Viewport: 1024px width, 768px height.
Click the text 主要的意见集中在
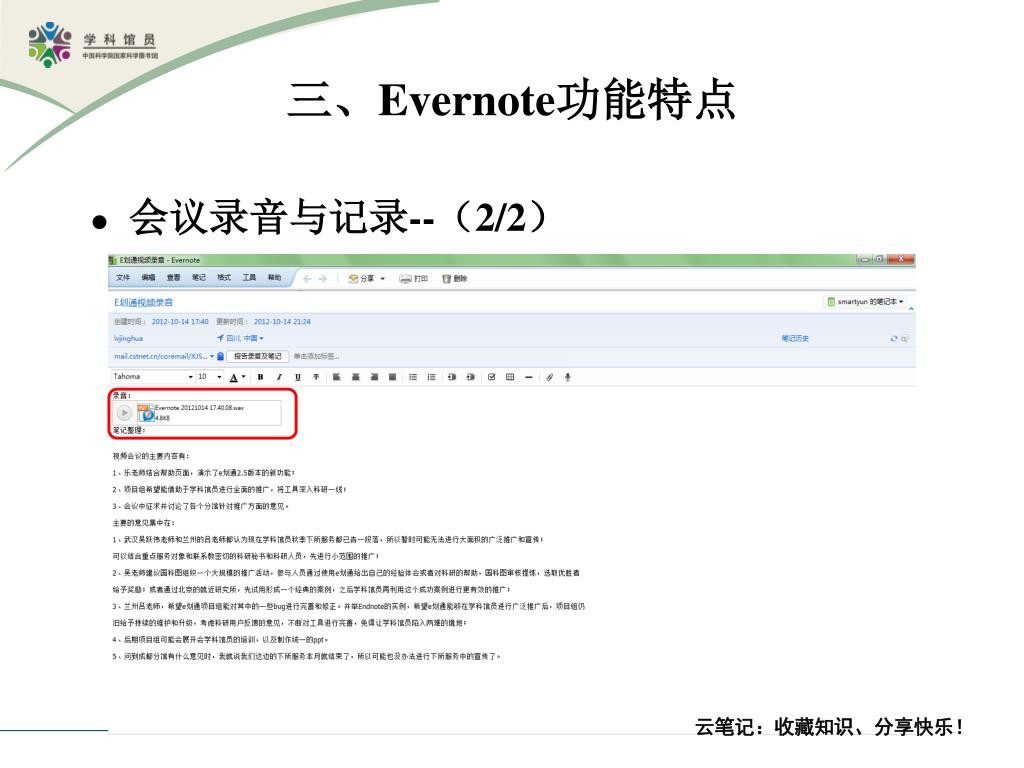pyautogui.click(x=142, y=522)
